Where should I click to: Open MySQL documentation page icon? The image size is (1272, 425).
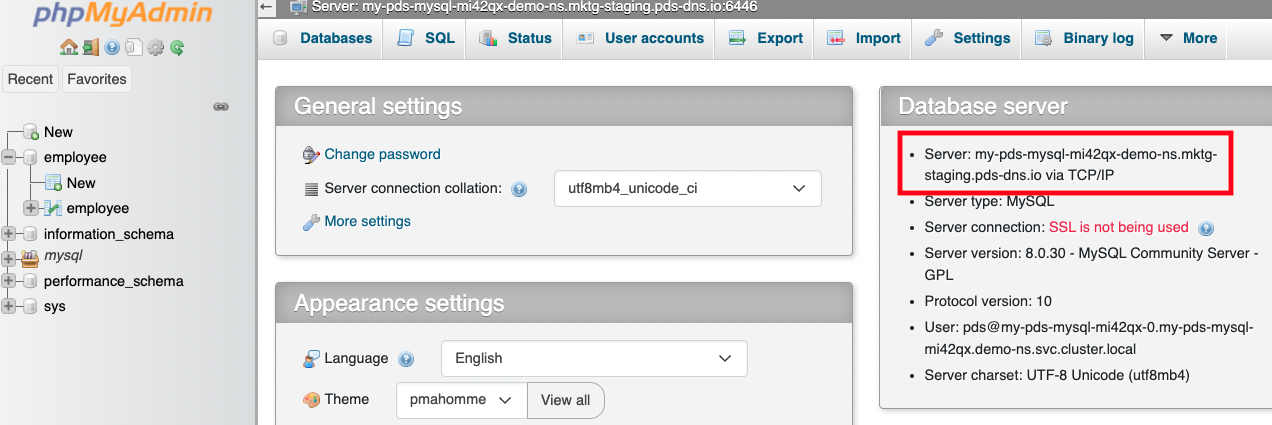[x=134, y=47]
